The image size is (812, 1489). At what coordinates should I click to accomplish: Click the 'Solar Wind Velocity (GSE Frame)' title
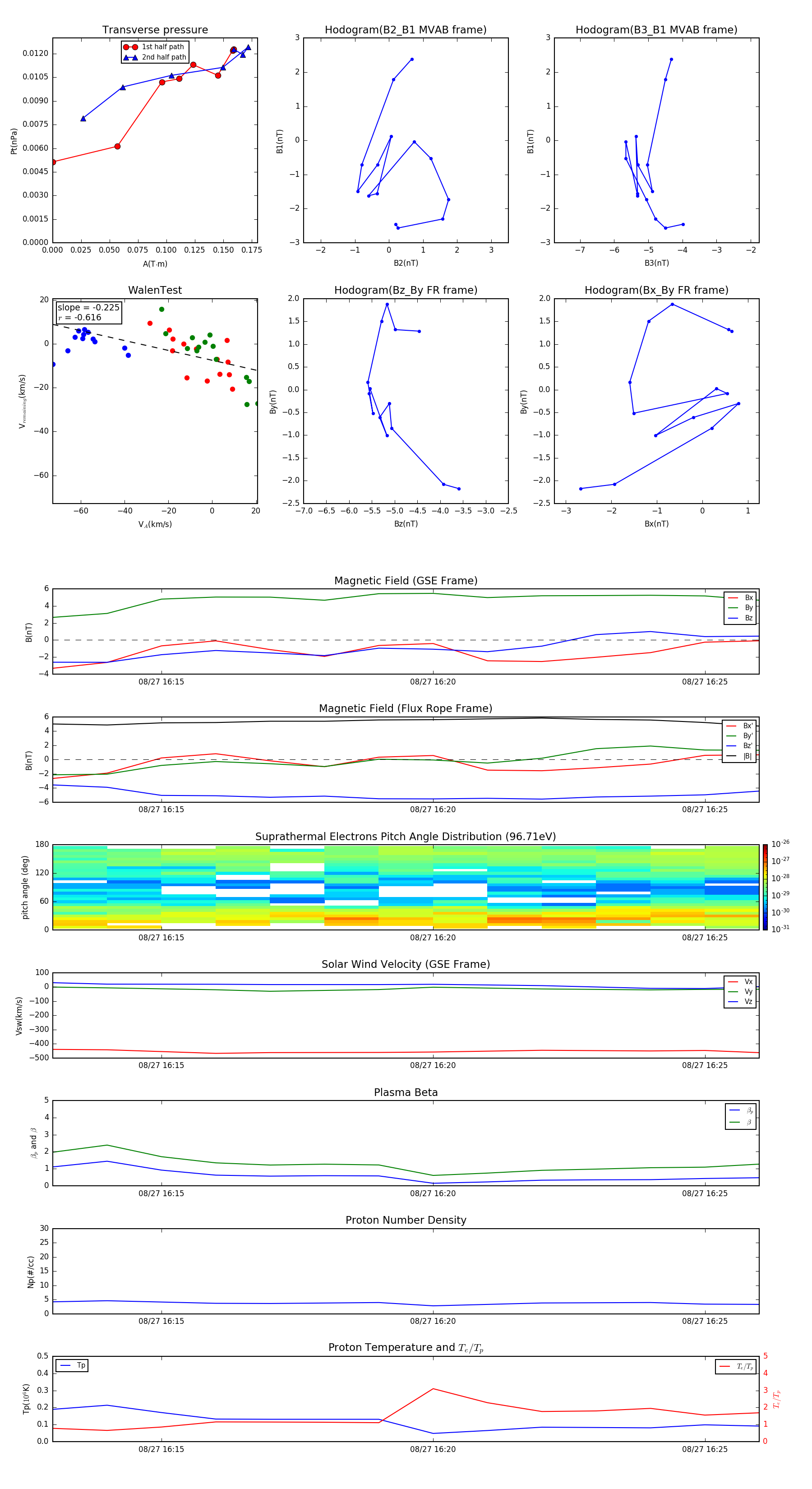coord(406,964)
